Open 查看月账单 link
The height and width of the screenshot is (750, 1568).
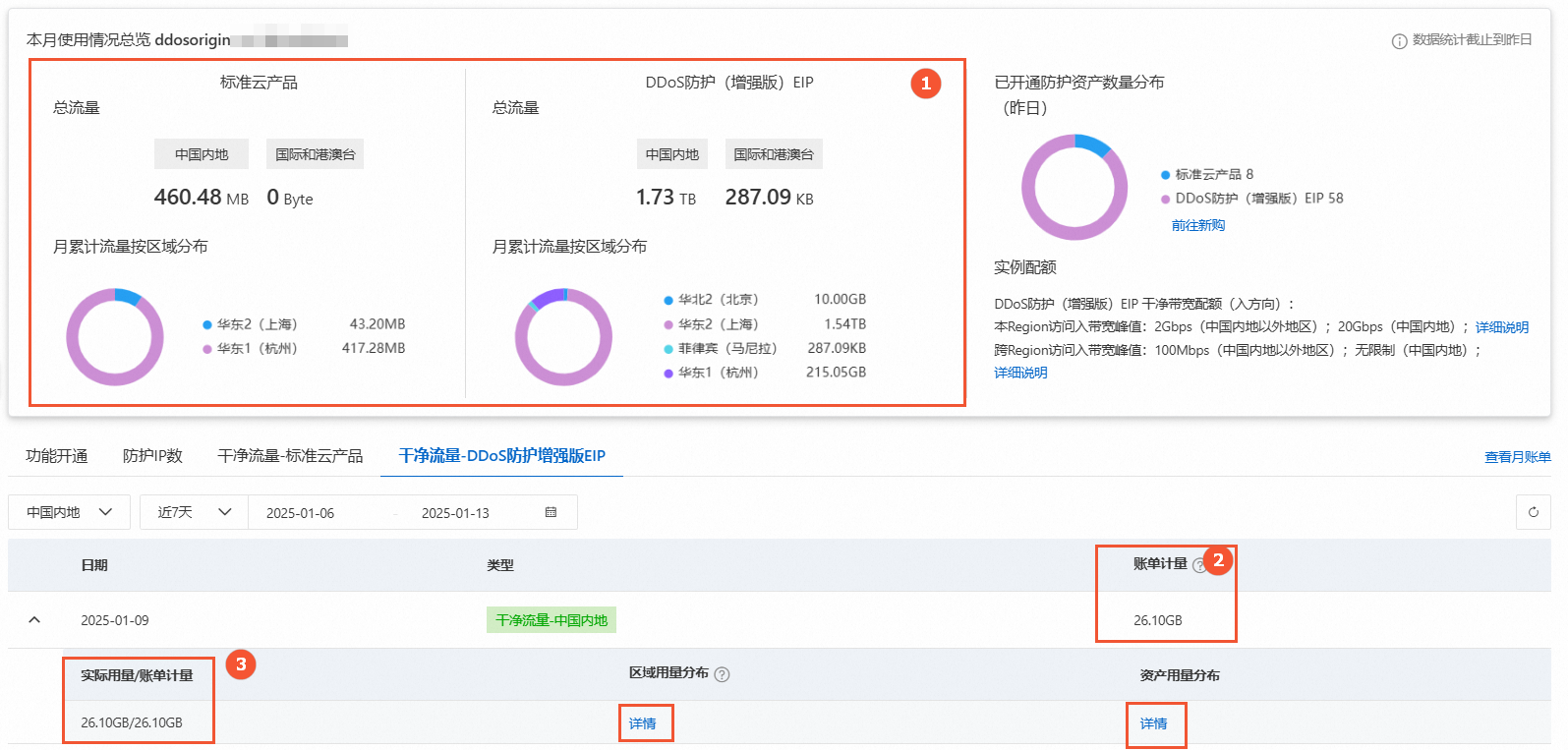(1518, 457)
